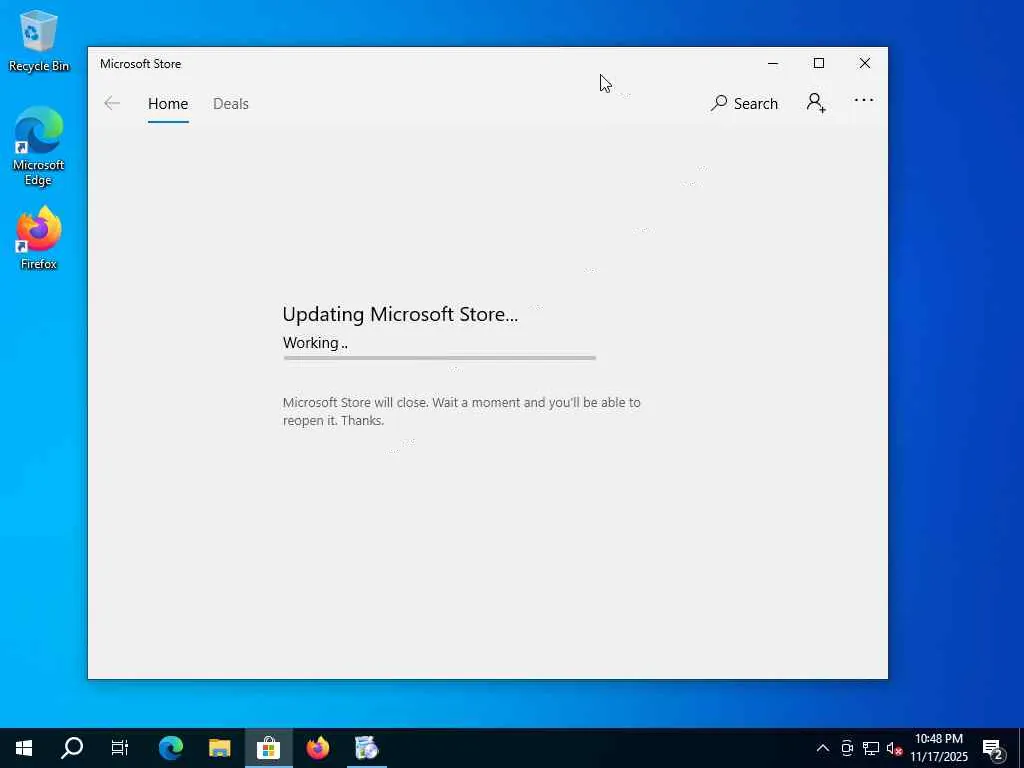This screenshot has height=768, width=1024.
Task: Open taskbar search magnifier
Action: 72,748
